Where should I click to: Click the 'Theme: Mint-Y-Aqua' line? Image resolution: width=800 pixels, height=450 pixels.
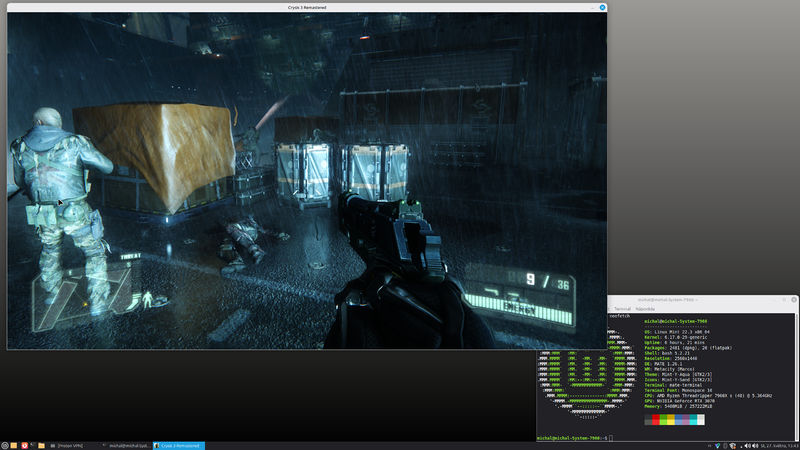678,374
